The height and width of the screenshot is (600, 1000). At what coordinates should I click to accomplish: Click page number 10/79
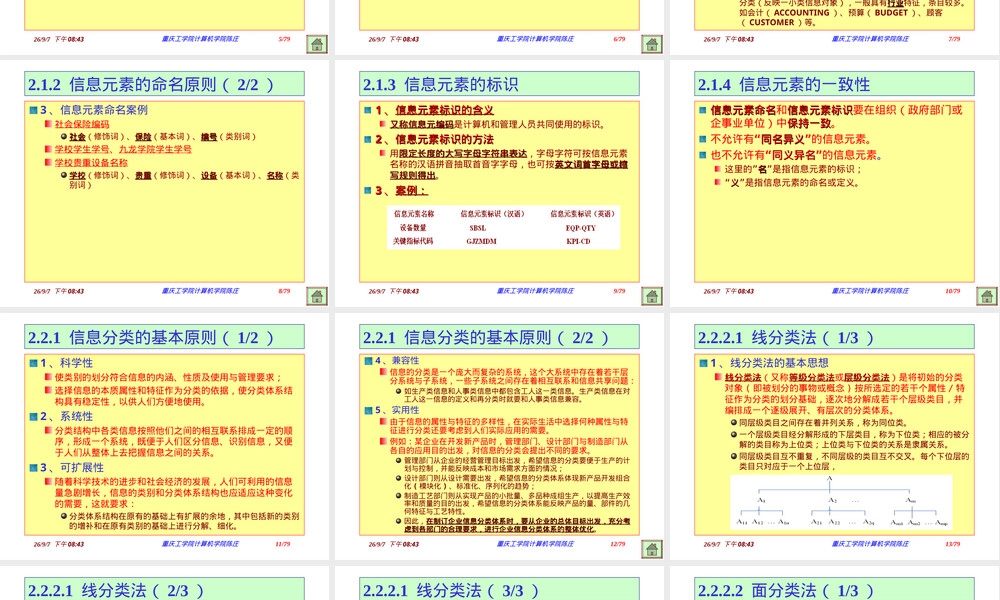[x=953, y=291]
